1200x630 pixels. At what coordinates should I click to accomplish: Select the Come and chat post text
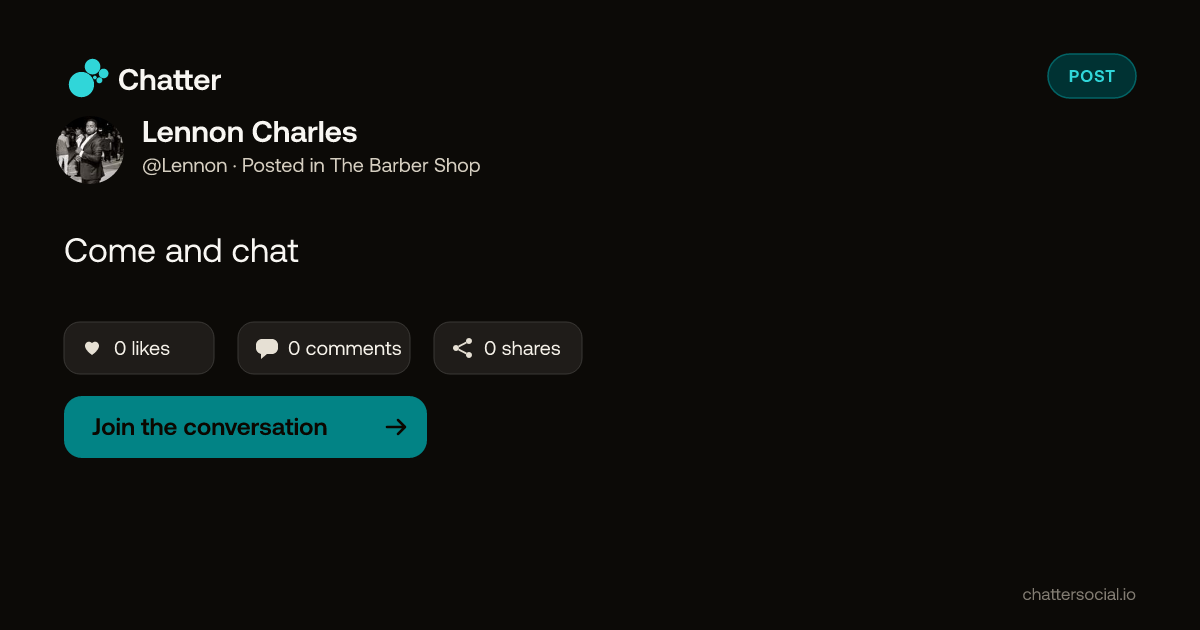point(181,250)
